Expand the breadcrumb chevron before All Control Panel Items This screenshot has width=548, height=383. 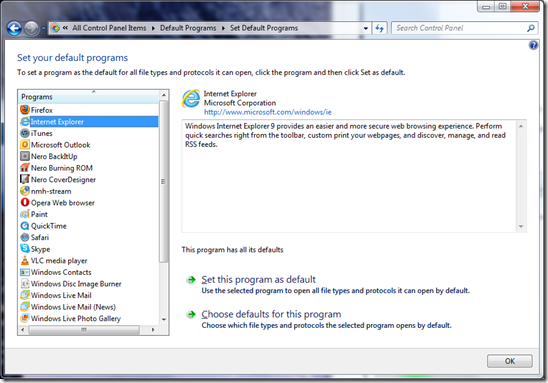(x=65, y=28)
